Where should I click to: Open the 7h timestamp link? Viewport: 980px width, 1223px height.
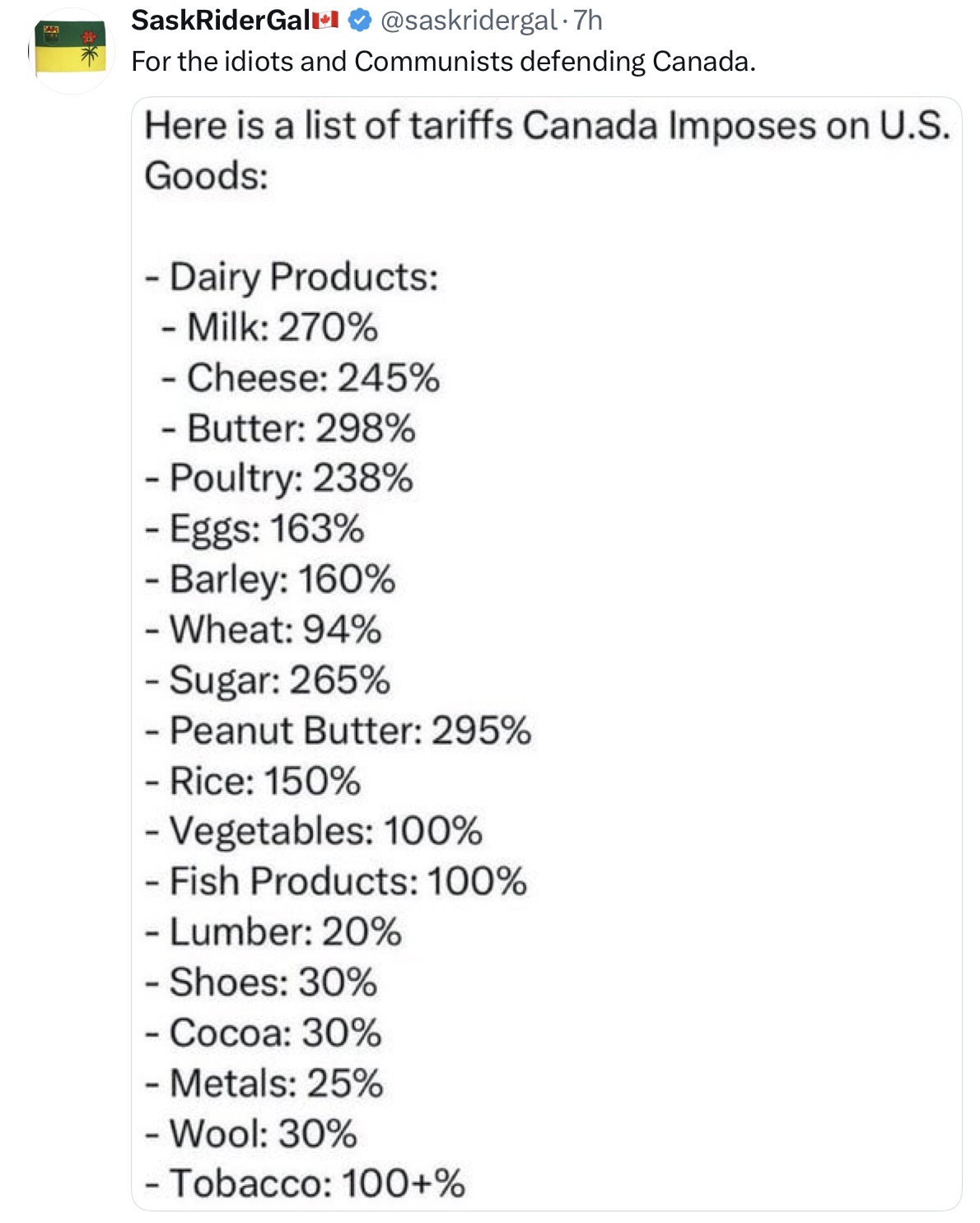(588, 21)
